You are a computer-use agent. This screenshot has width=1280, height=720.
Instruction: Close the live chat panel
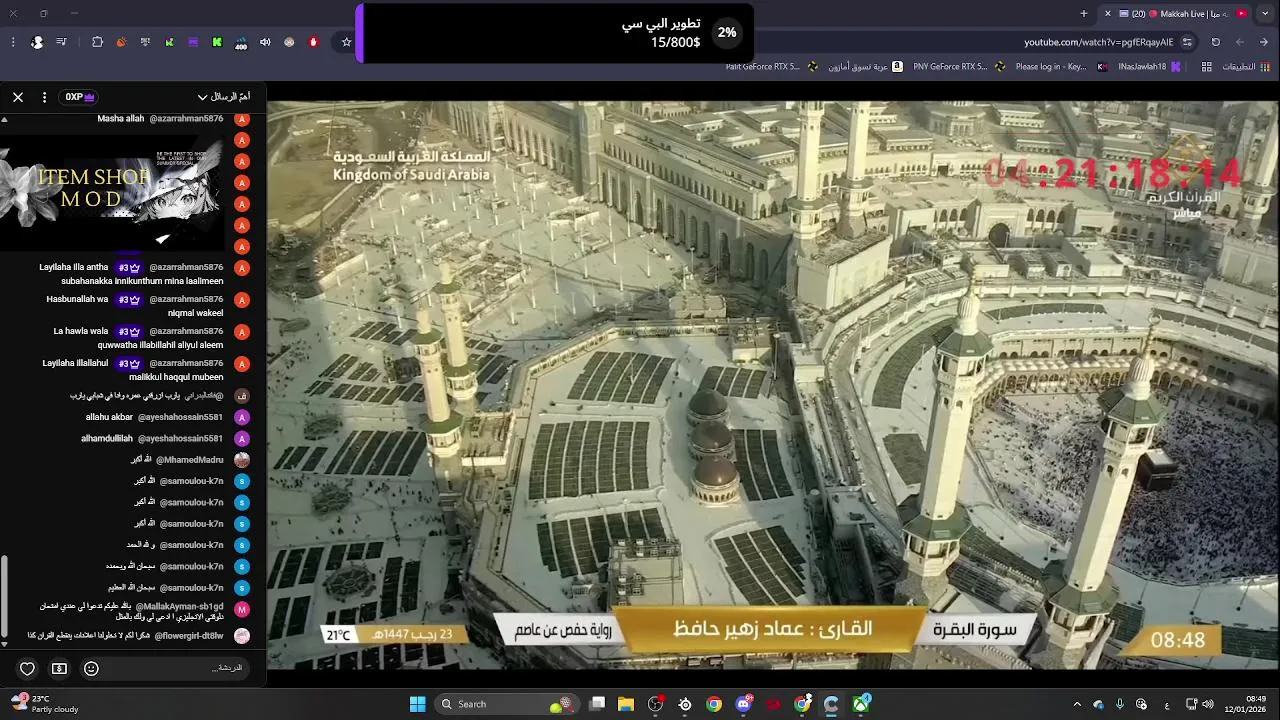coord(18,97)
